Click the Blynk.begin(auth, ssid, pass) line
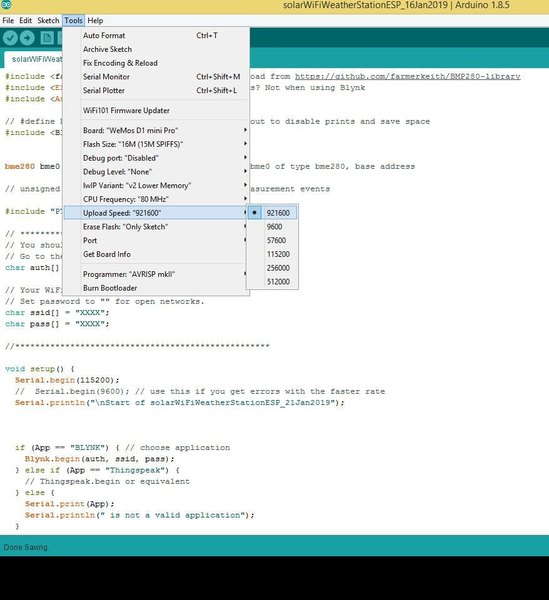This screenshot has height=600, width=549. 99,459
